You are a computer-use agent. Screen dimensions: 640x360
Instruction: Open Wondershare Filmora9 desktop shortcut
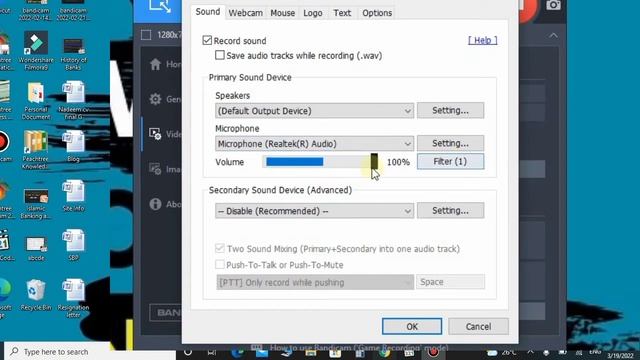pos(36,51)
